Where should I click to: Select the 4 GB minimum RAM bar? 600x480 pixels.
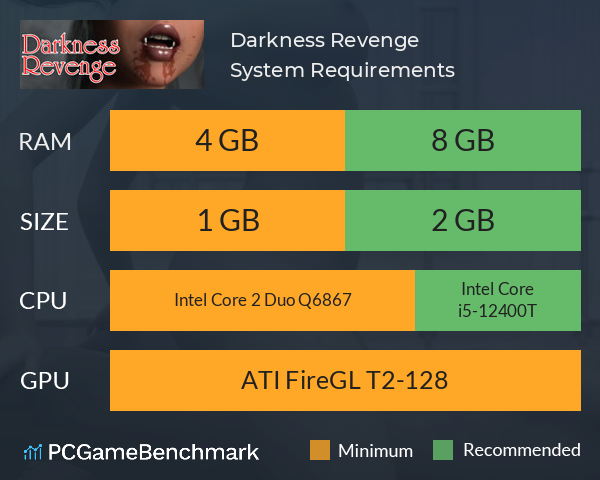click(x=227, y=140)
